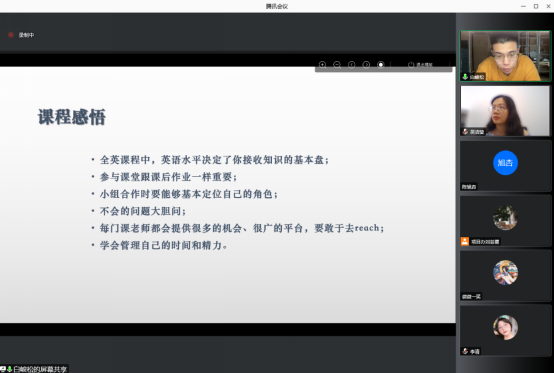Select the second video tile with woman
This screenshot has width=554, height=373.
[x=505, y=111]
